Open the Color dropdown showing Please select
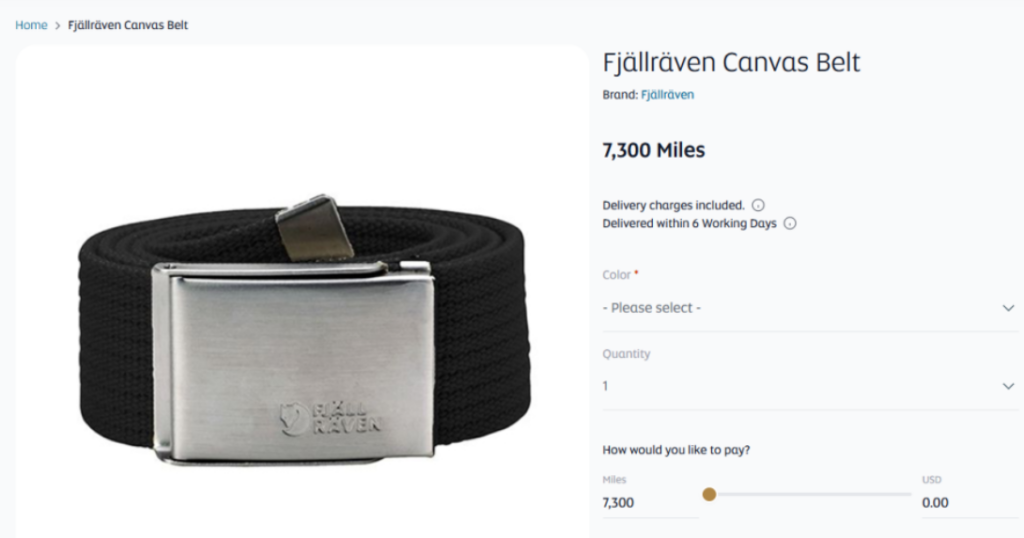Viewport: 1024px width, 538px height. (x=800, y=308)
